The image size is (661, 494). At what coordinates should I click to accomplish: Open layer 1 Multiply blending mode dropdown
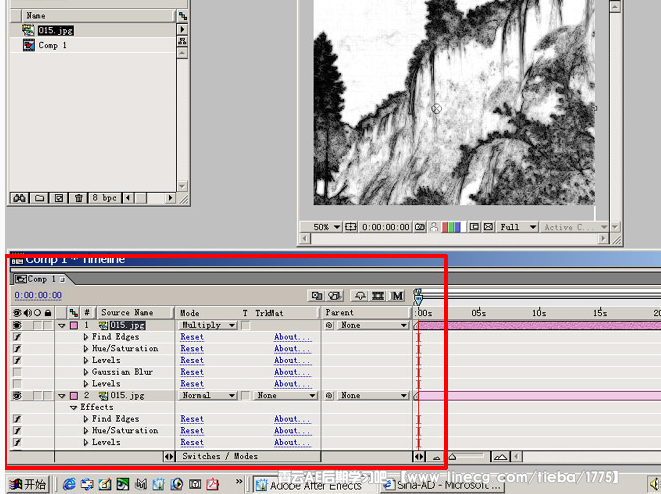point(207,325)
